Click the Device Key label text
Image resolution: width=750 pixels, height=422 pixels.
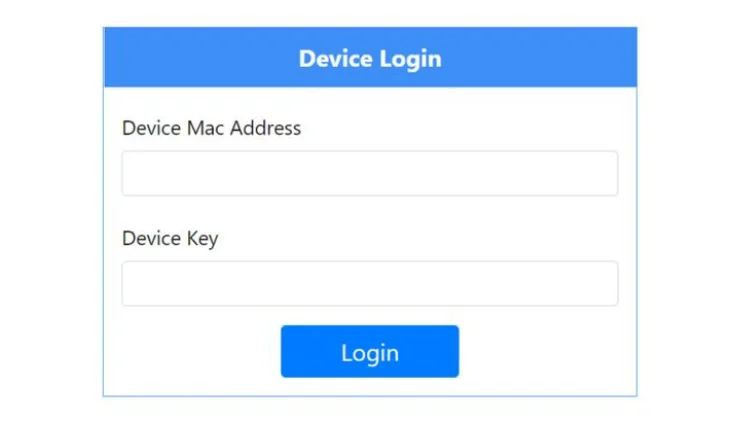click(x=170, y=239)
